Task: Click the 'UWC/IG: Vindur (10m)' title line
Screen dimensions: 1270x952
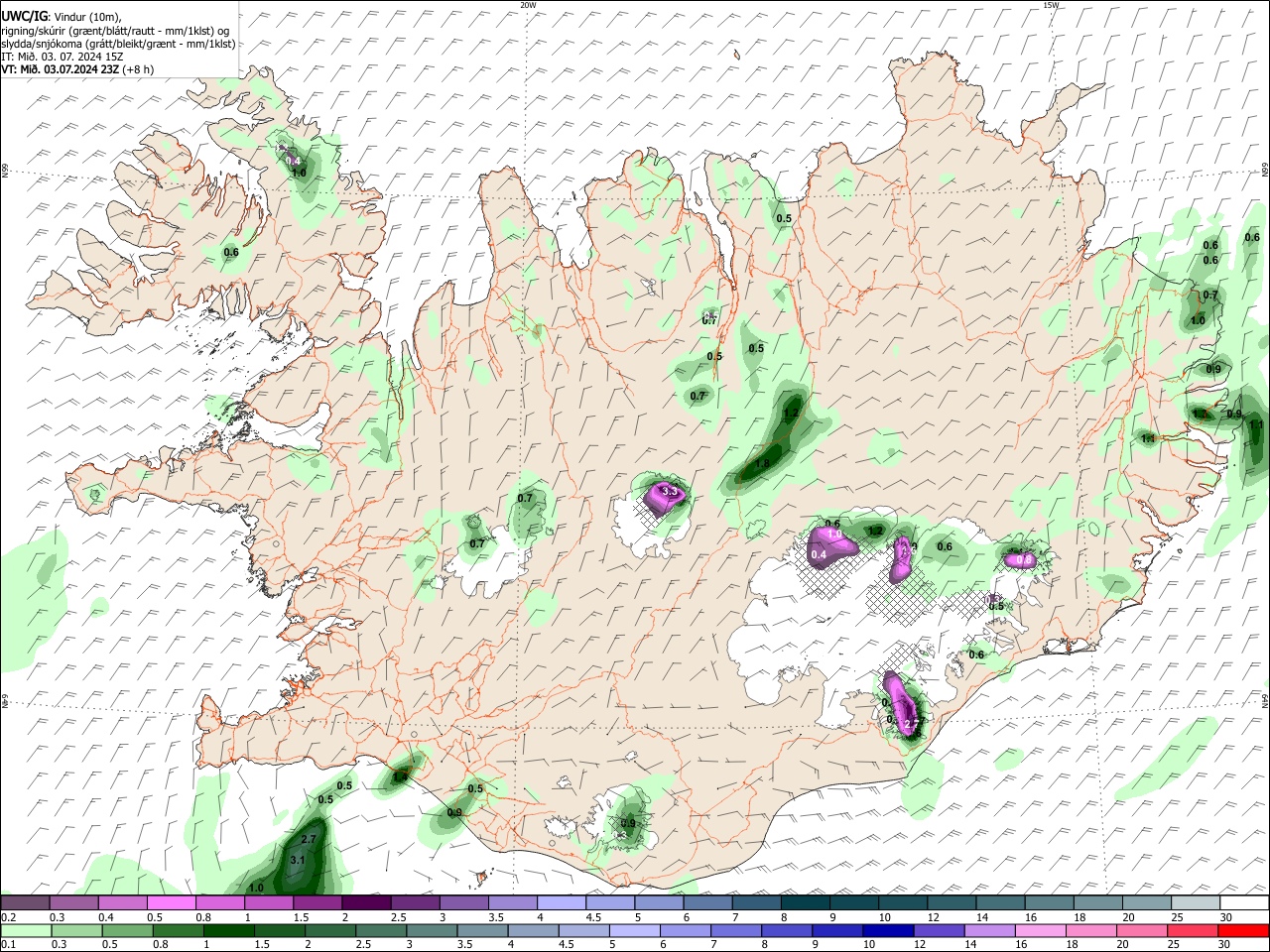Action: [x=61, y=17]
